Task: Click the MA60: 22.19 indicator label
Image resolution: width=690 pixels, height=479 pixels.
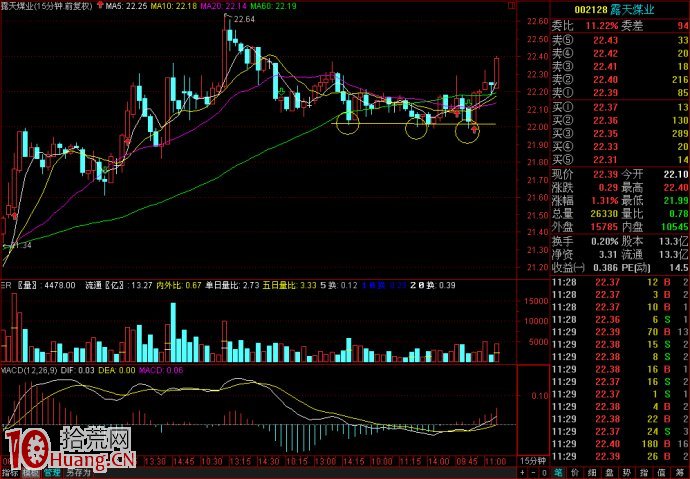Action: click(273, 6)
